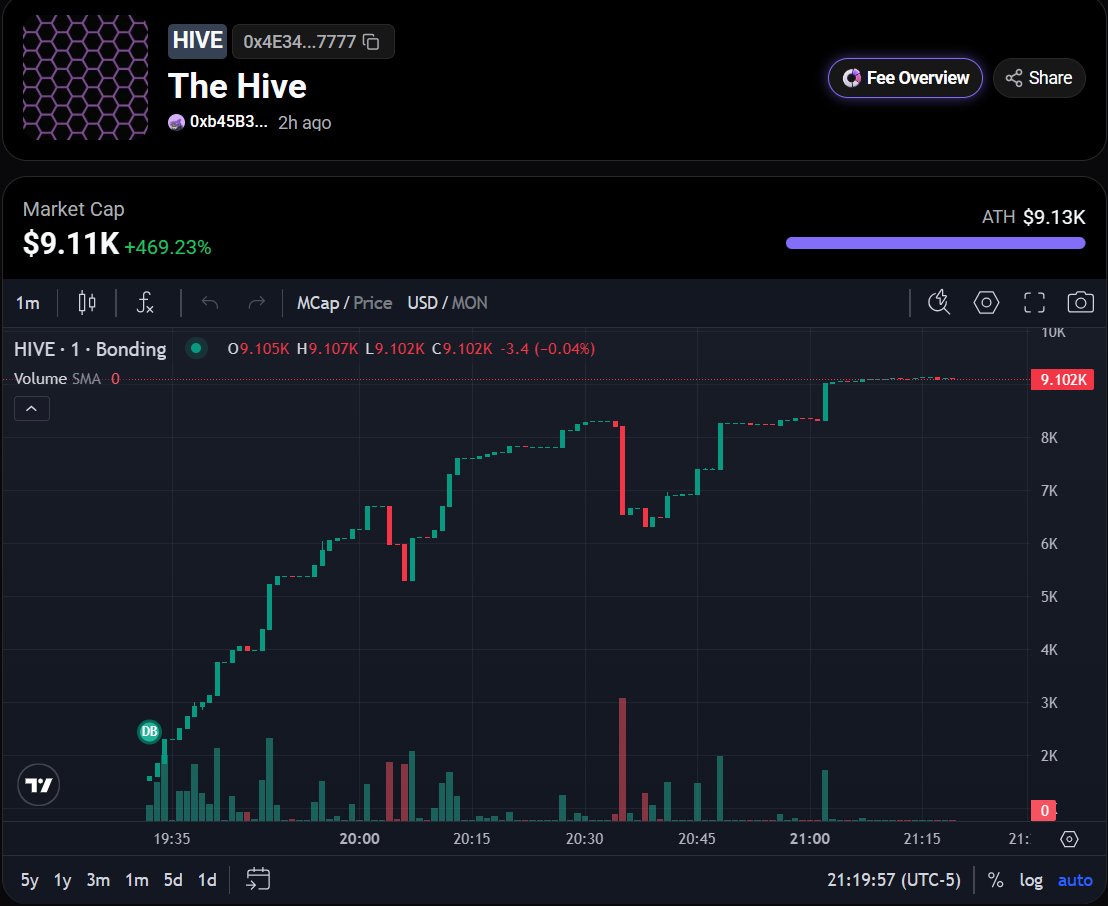Screen dimensions: 1108x906
Task: Open the Fee Overview panel
Action: tap(905, 78)
